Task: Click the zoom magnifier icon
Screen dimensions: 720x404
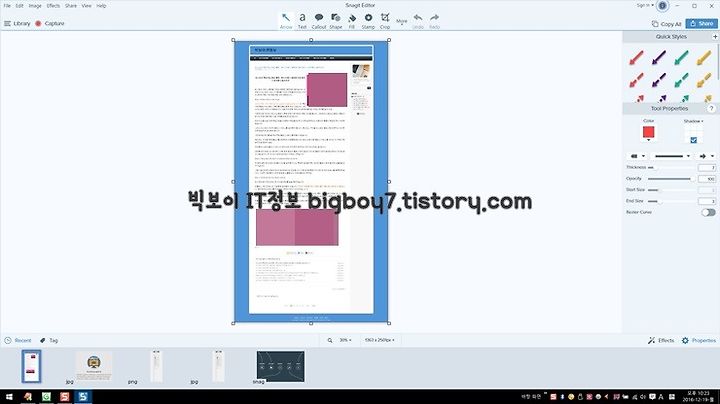Action: pos(330,340)
